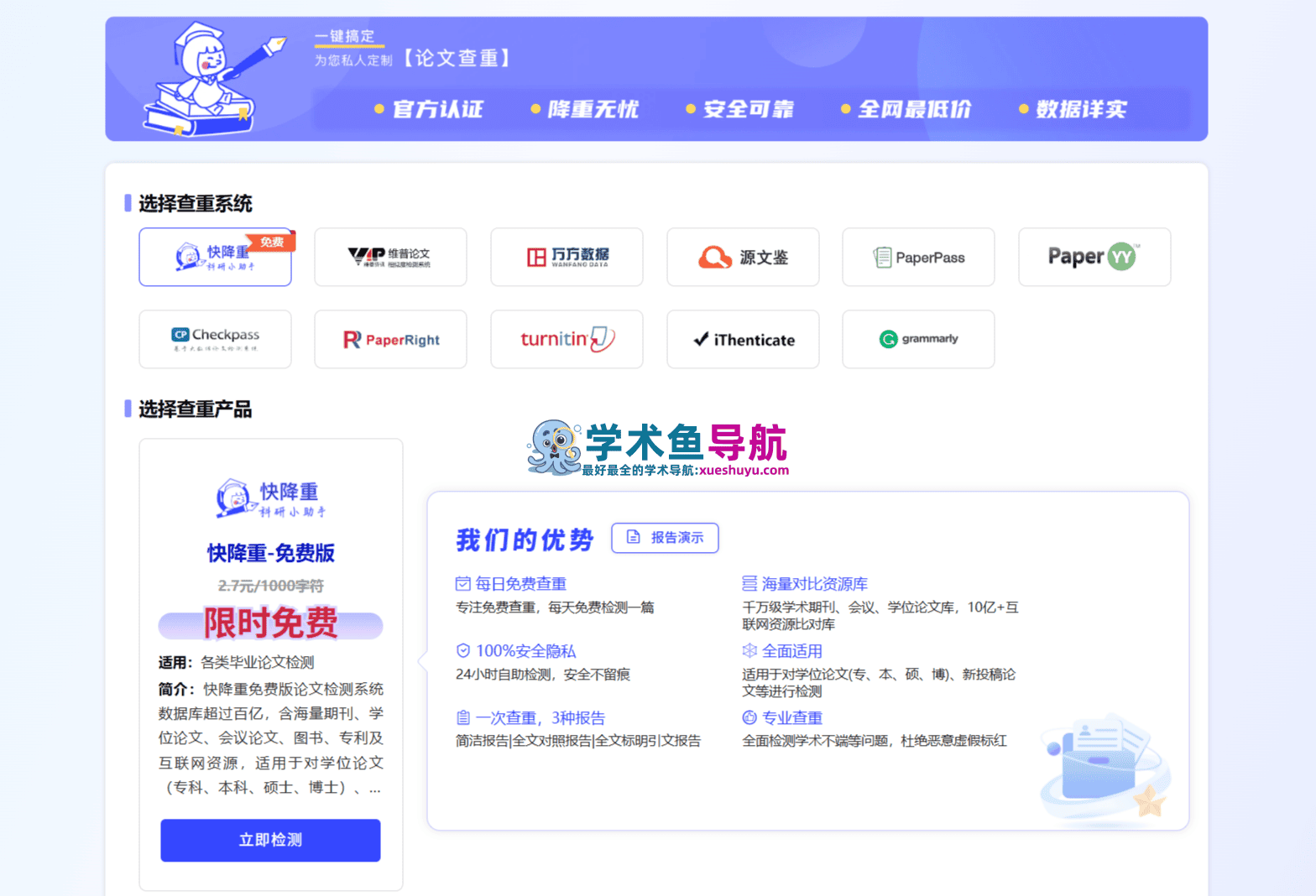Click the 海量对比资源库 database icon
This screenshot has width=1316, height=896.
point(749,583)
